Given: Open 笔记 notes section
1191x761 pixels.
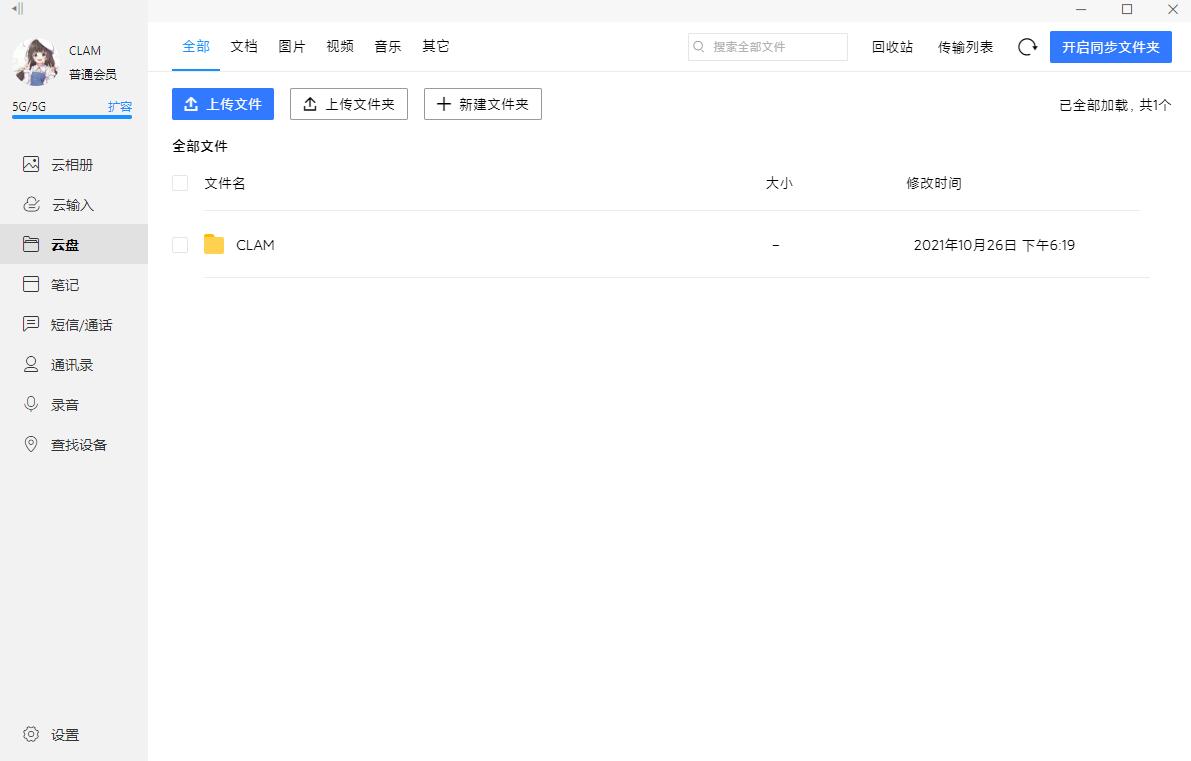Looking at the screenshot, I should tap(74, 285).
